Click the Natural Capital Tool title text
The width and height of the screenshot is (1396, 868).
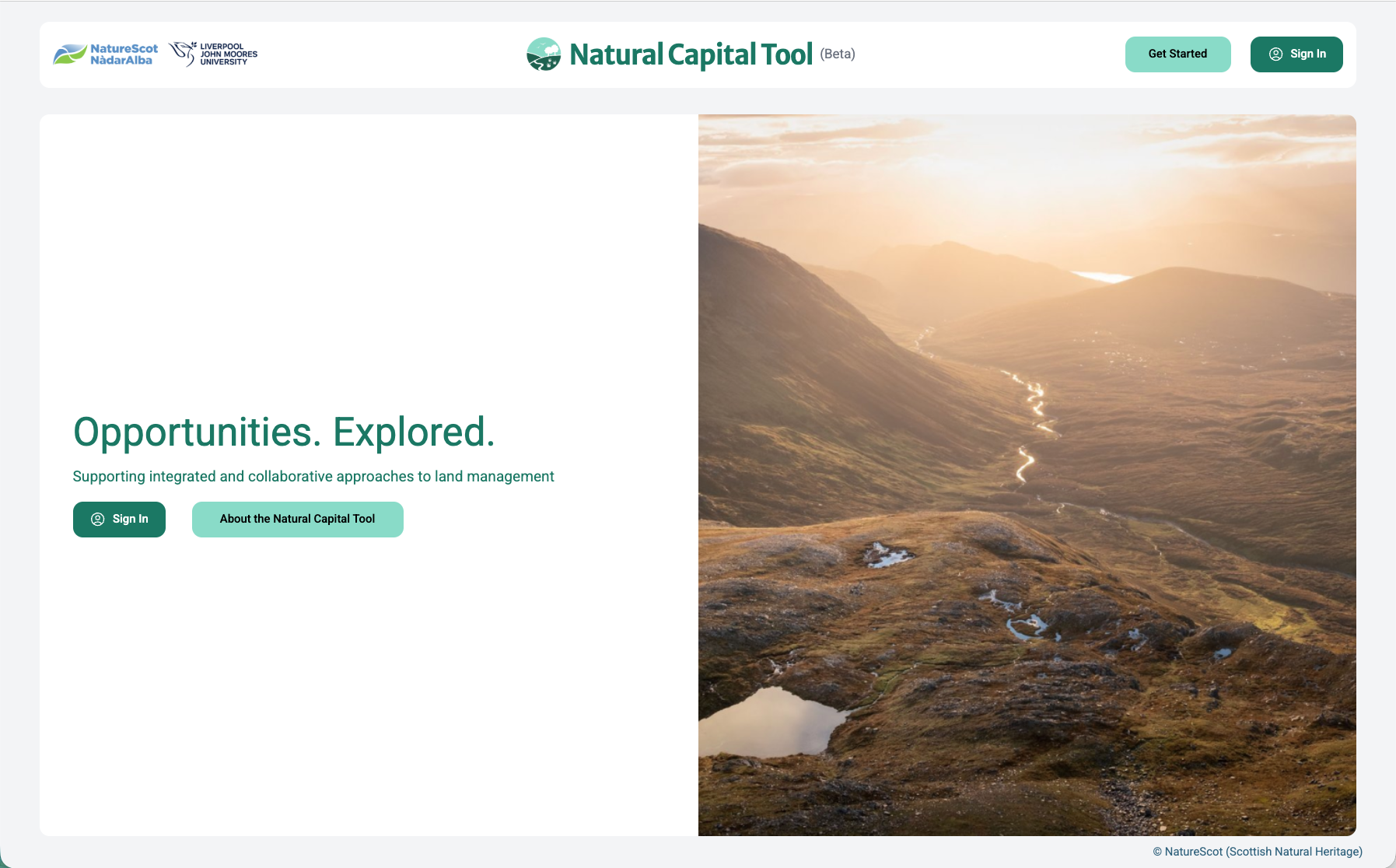(x=691, y=54)
